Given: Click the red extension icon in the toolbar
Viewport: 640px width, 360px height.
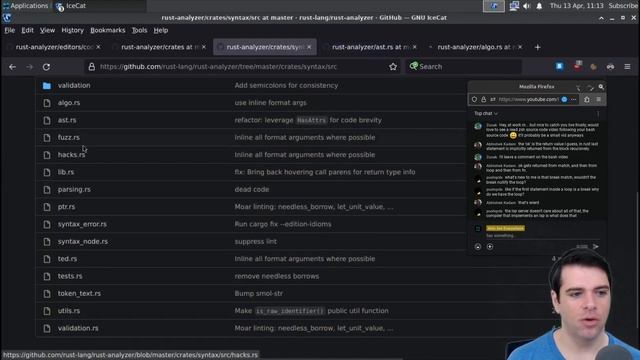Looking at the screenshot, I should click(577, 66).
